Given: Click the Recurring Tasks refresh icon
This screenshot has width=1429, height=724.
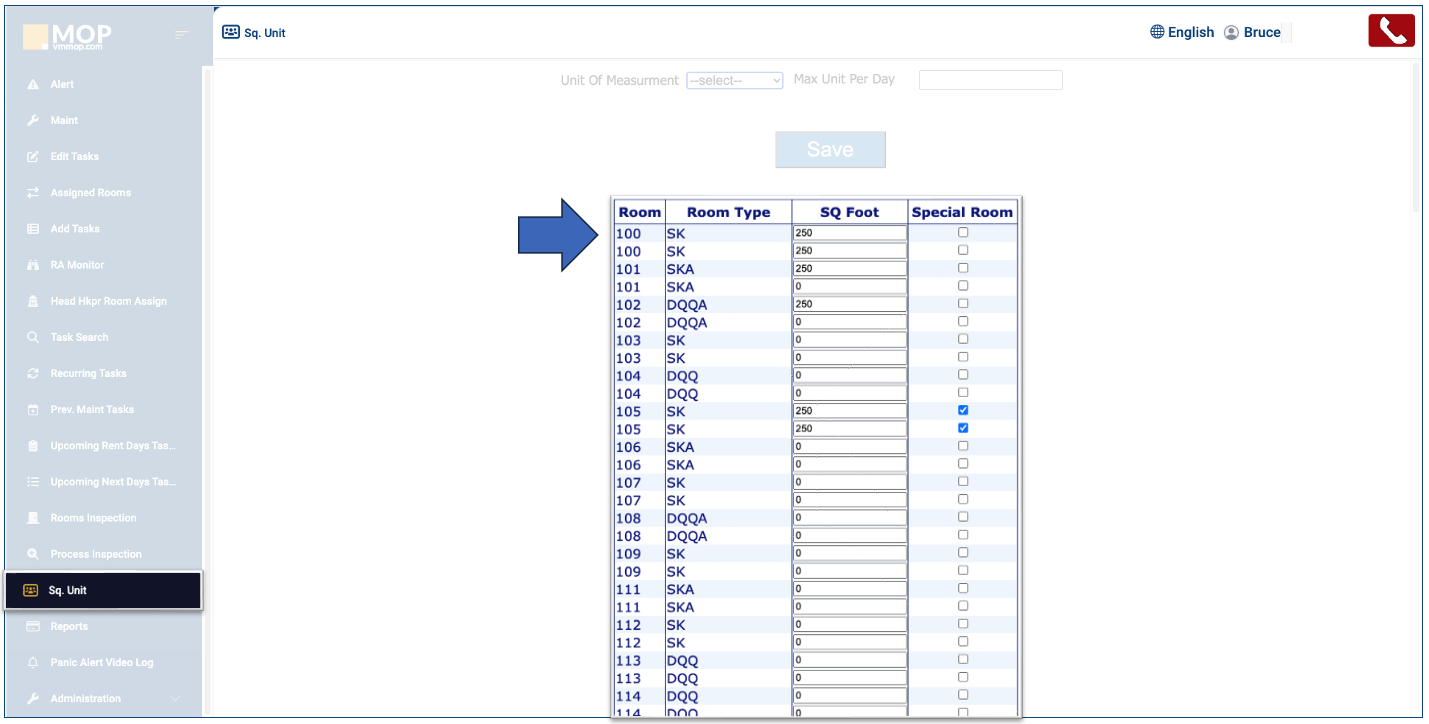Looking at the screenshot, I should 33,374.
